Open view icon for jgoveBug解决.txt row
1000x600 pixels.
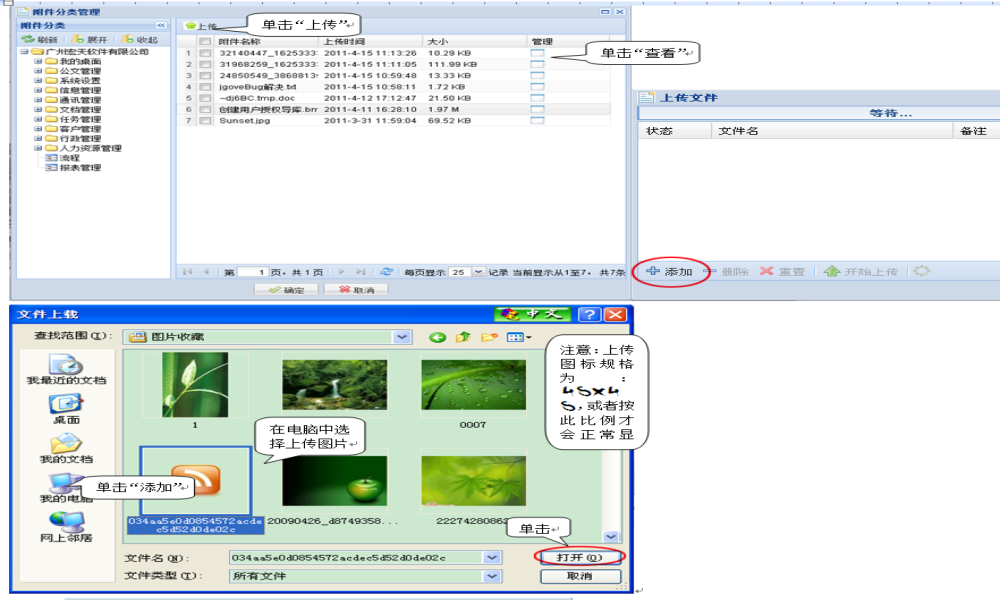(537, 86)
